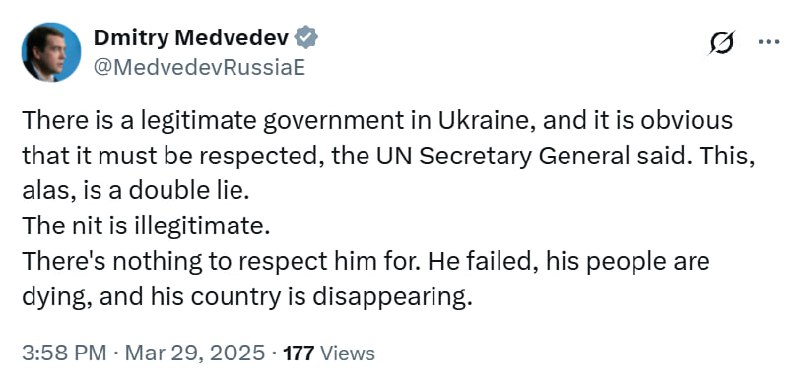Click the line 'The nit is illegitimate.'
This screenshot has width=800, height=386.
pyautogui.click(x=146, y=226)
